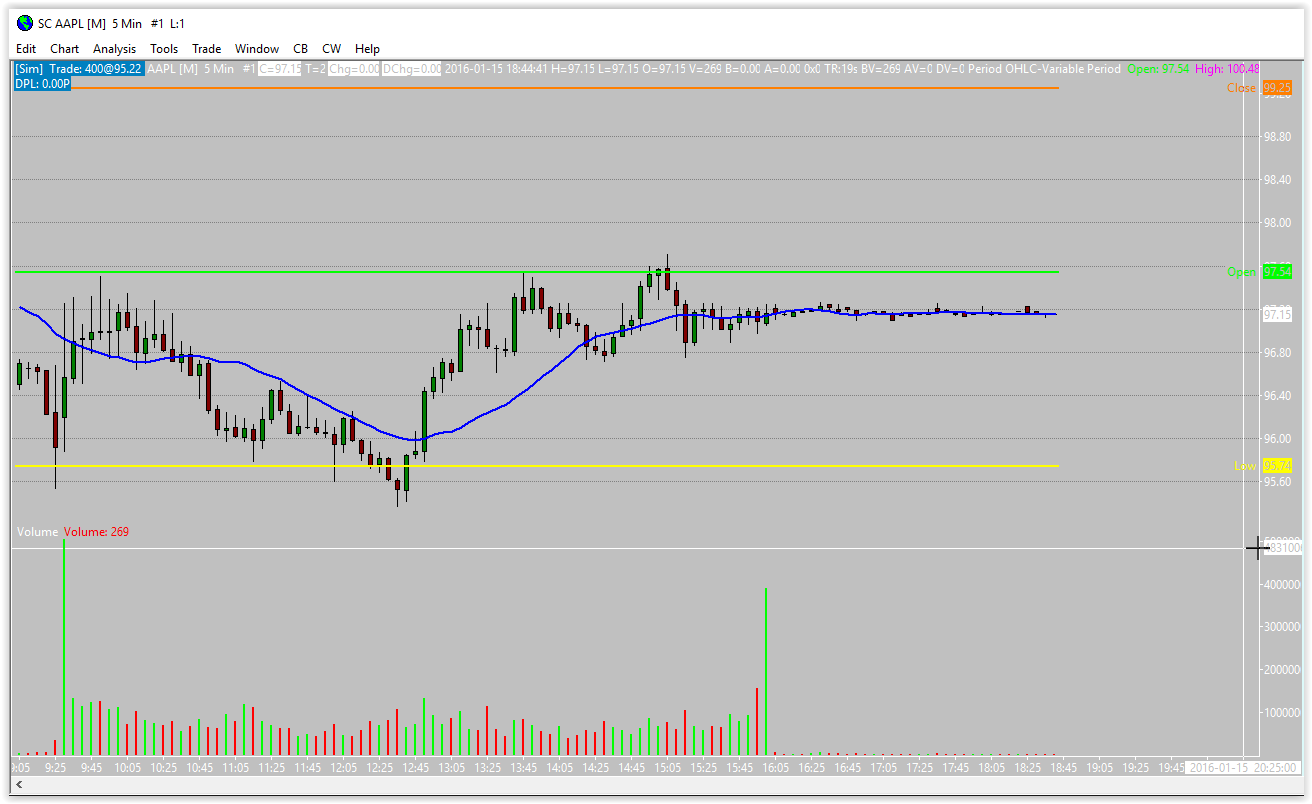1312x804 pixels.
Task: Open the Trade menu
Action: coord(207,48)
